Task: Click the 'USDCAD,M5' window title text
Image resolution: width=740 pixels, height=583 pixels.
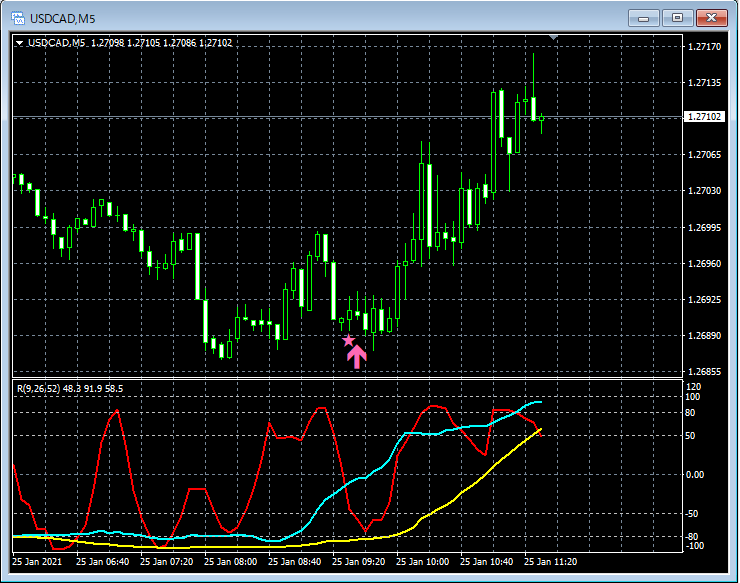Action: 62,19
